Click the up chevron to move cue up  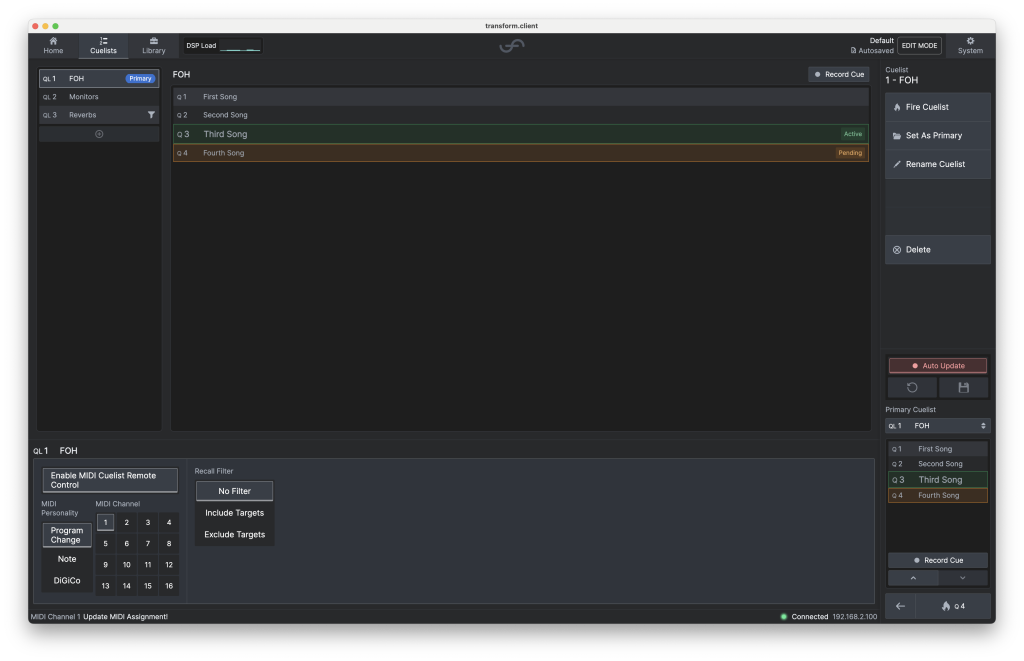(913, 578)
